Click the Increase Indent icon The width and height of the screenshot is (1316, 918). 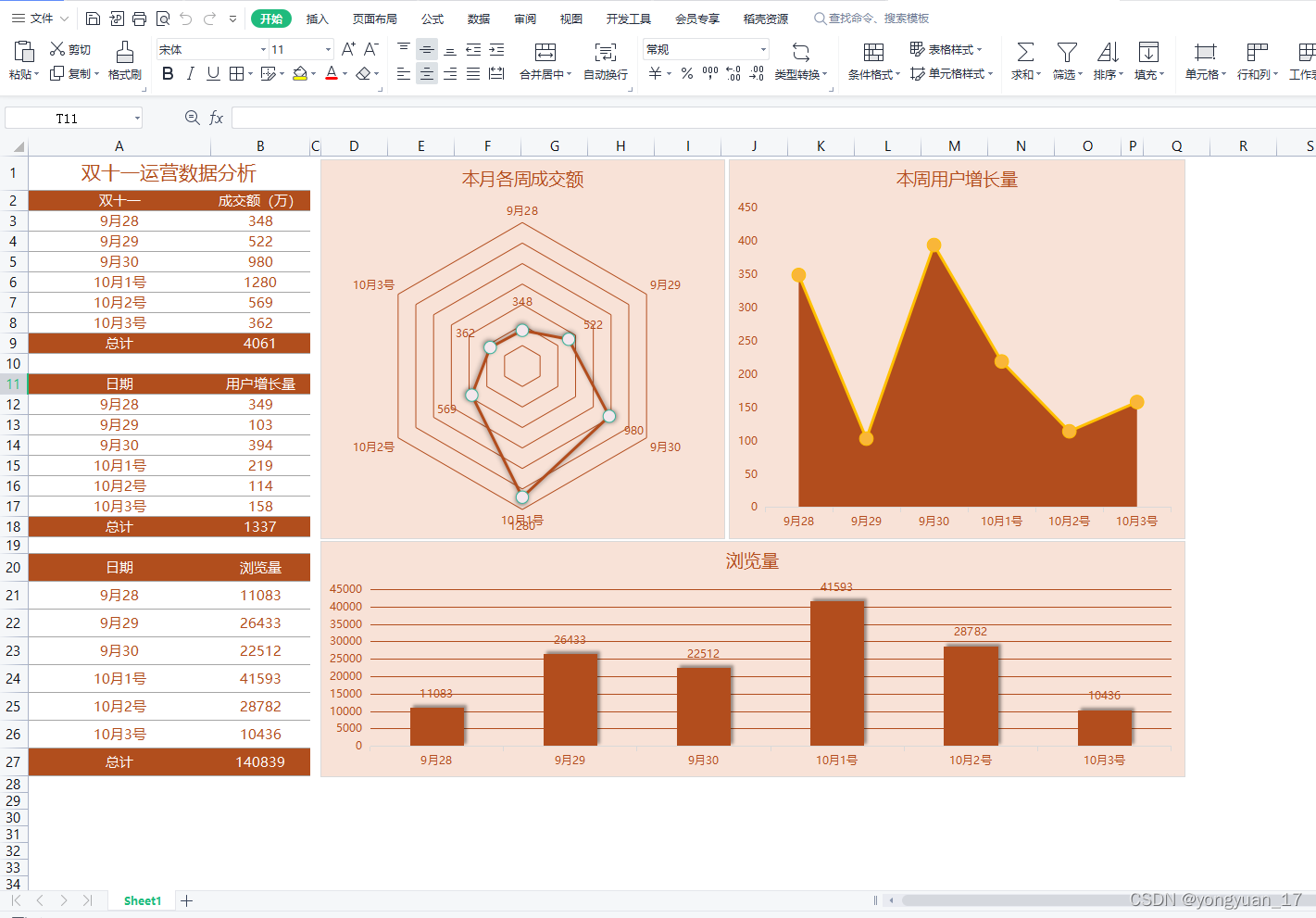[x=496, y=49]
